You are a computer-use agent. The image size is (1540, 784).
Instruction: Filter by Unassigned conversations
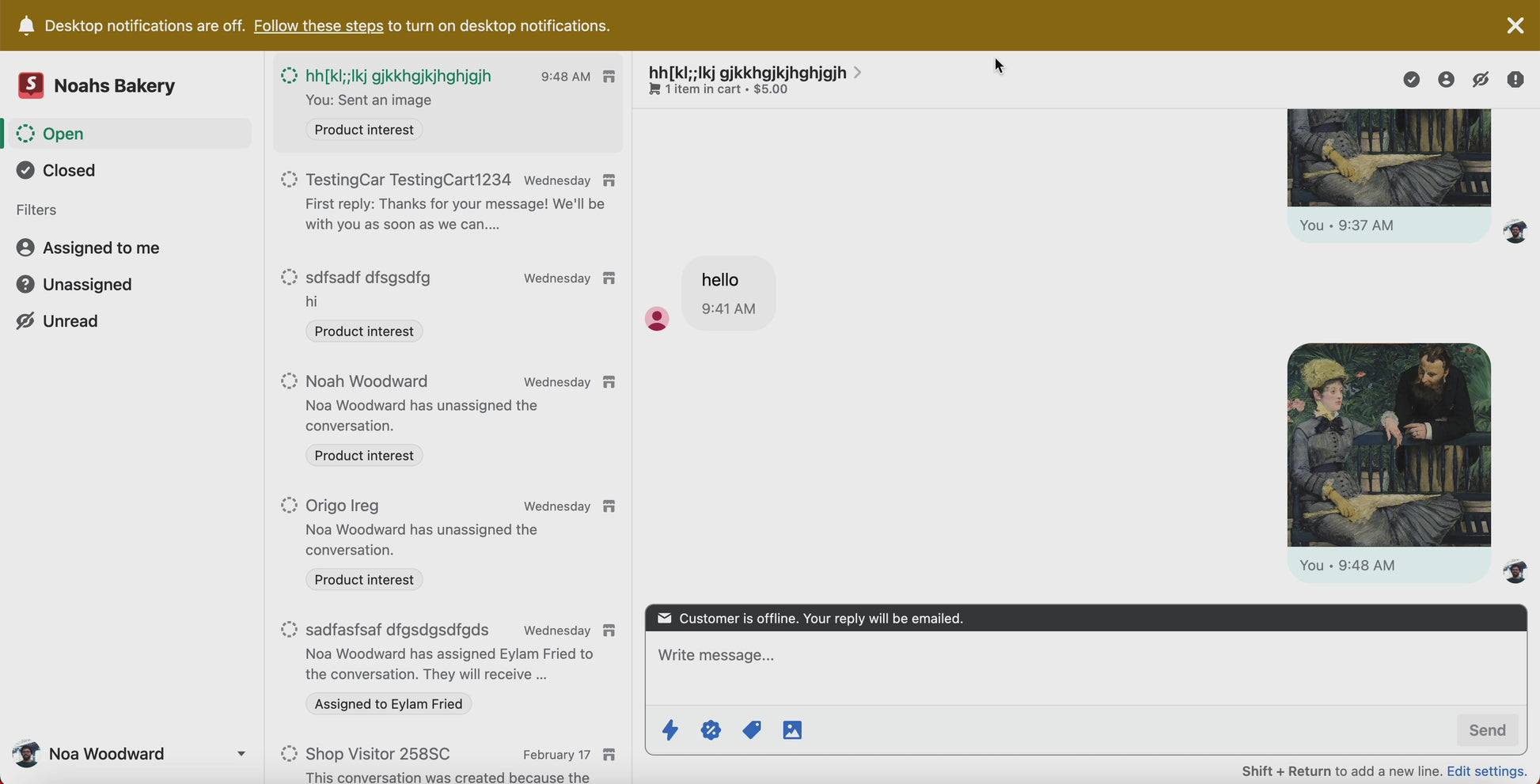click(128, 284)
